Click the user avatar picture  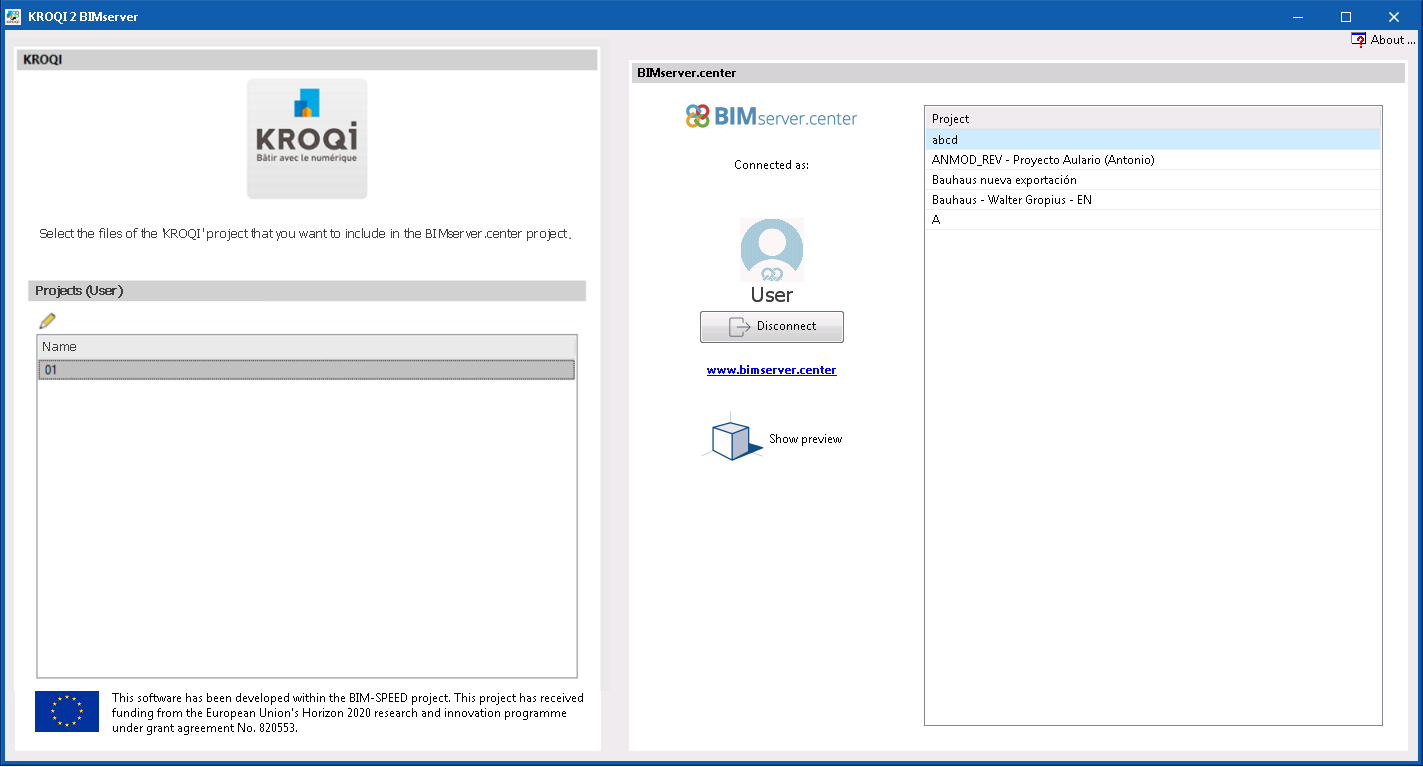[x=771, y=250]
